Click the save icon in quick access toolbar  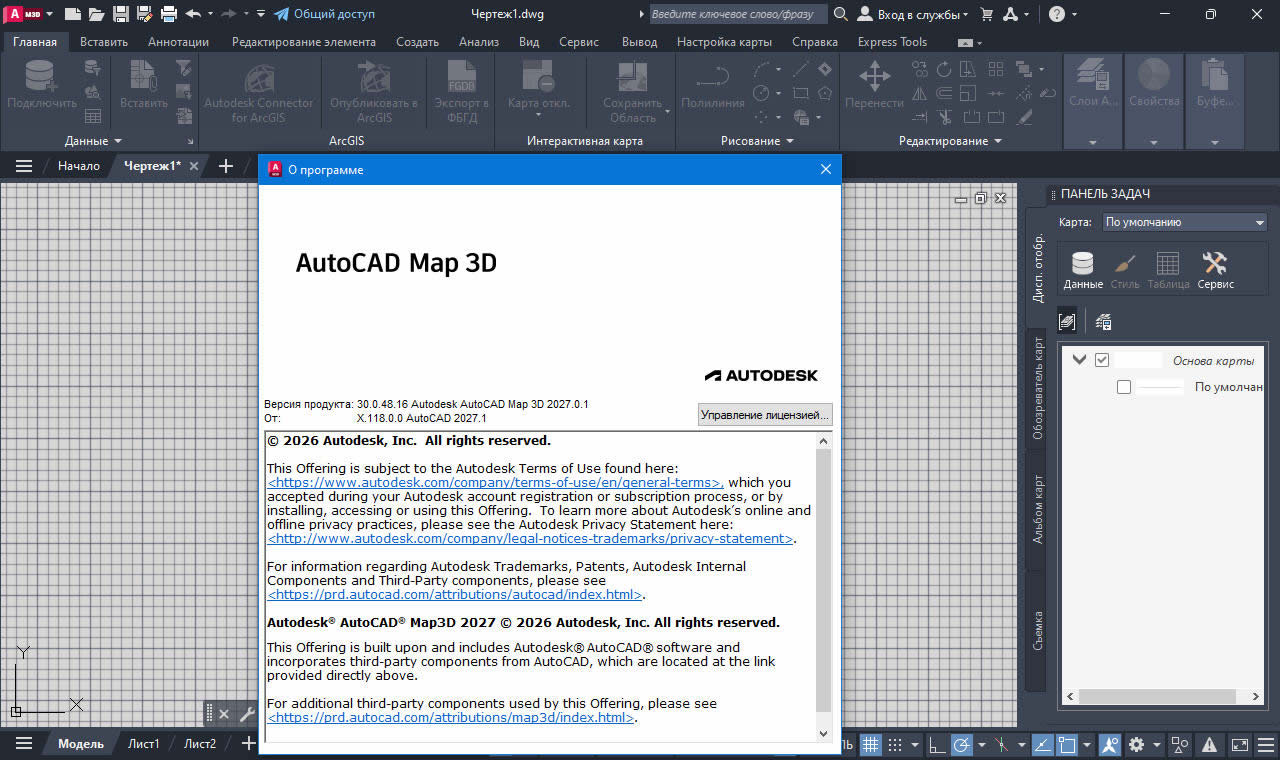(121, 14)
